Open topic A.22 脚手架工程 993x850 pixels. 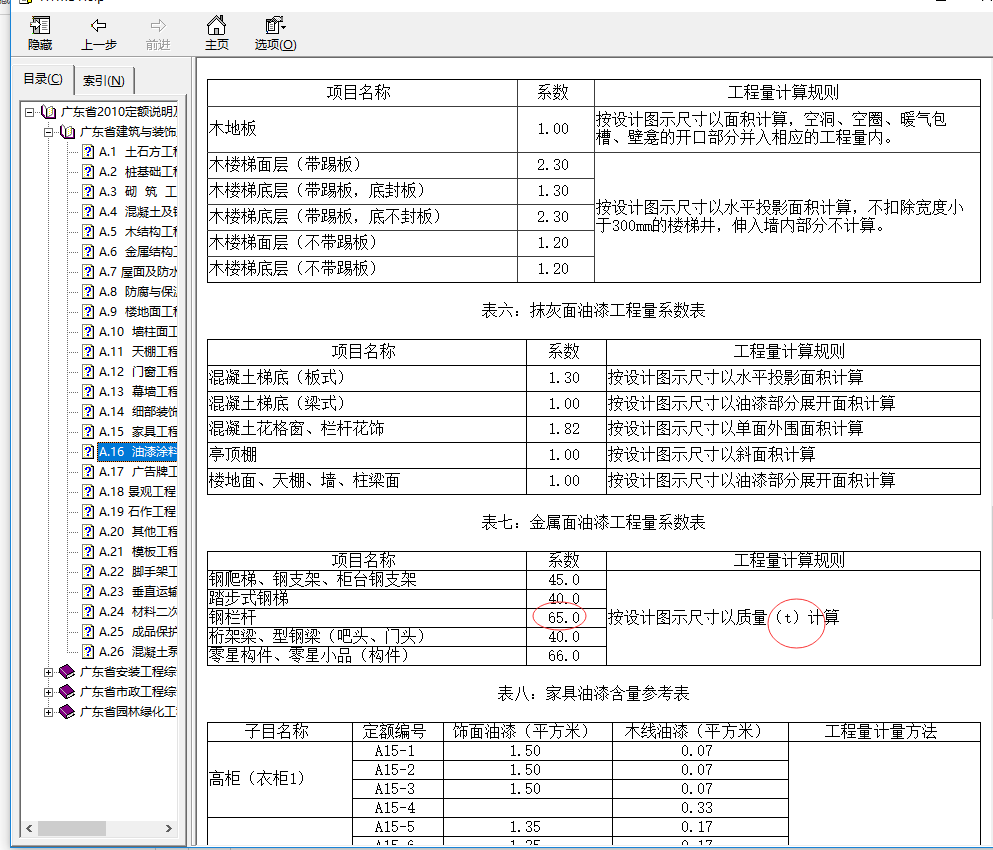tap(138, 572)
